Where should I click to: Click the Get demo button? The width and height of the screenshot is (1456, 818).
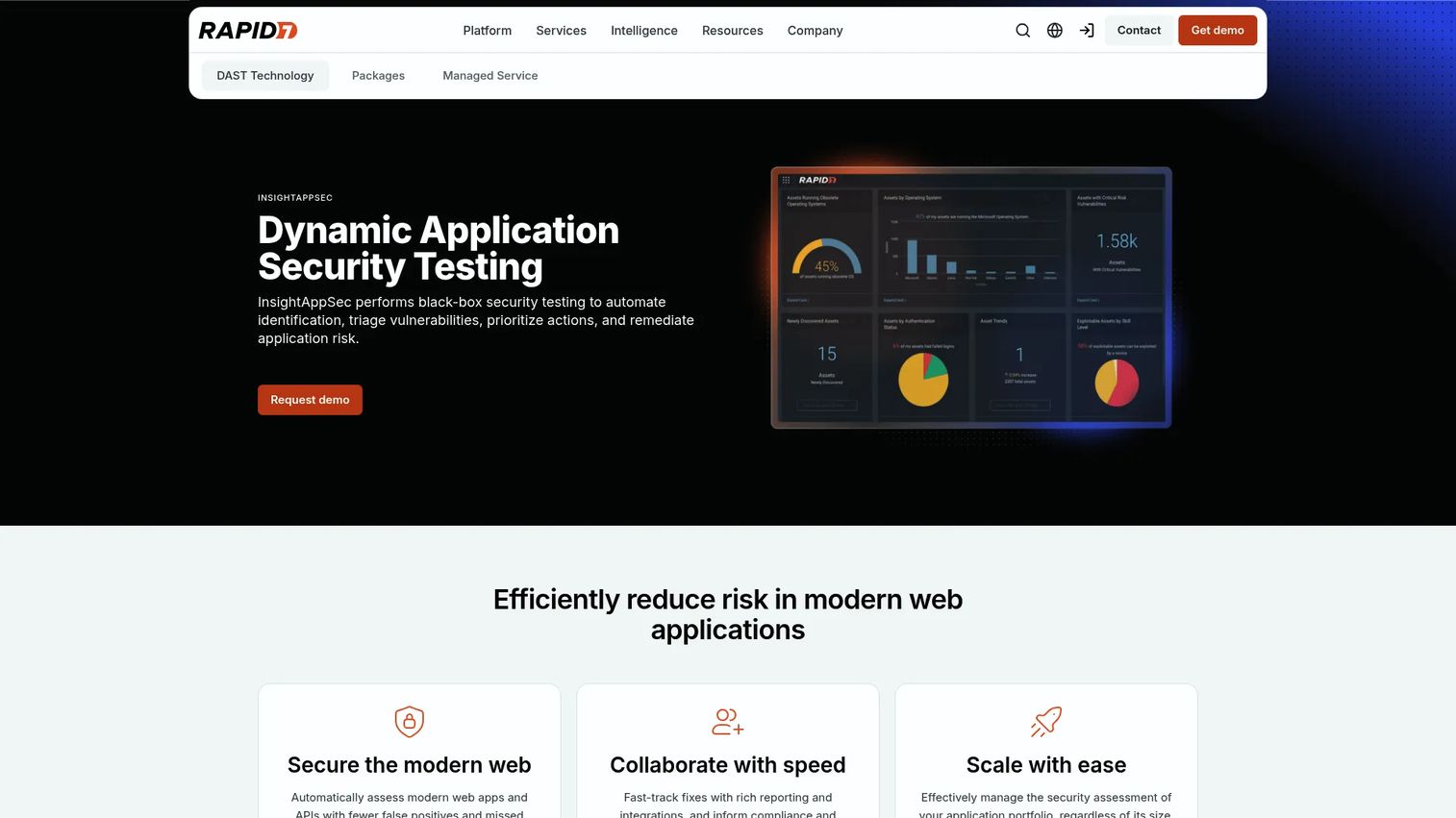pyautogui.click(x=1218, y=31)
